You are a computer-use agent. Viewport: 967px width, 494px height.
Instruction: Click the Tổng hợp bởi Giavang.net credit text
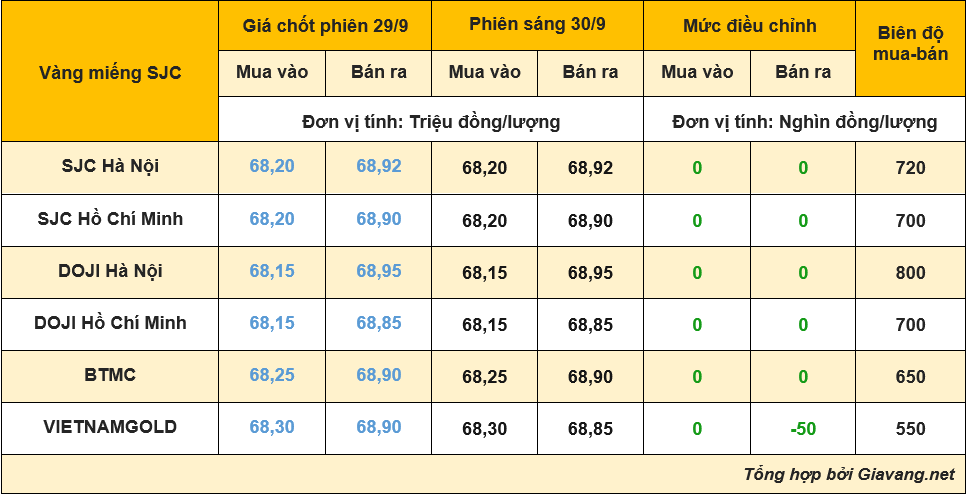(x=849, y=474)
